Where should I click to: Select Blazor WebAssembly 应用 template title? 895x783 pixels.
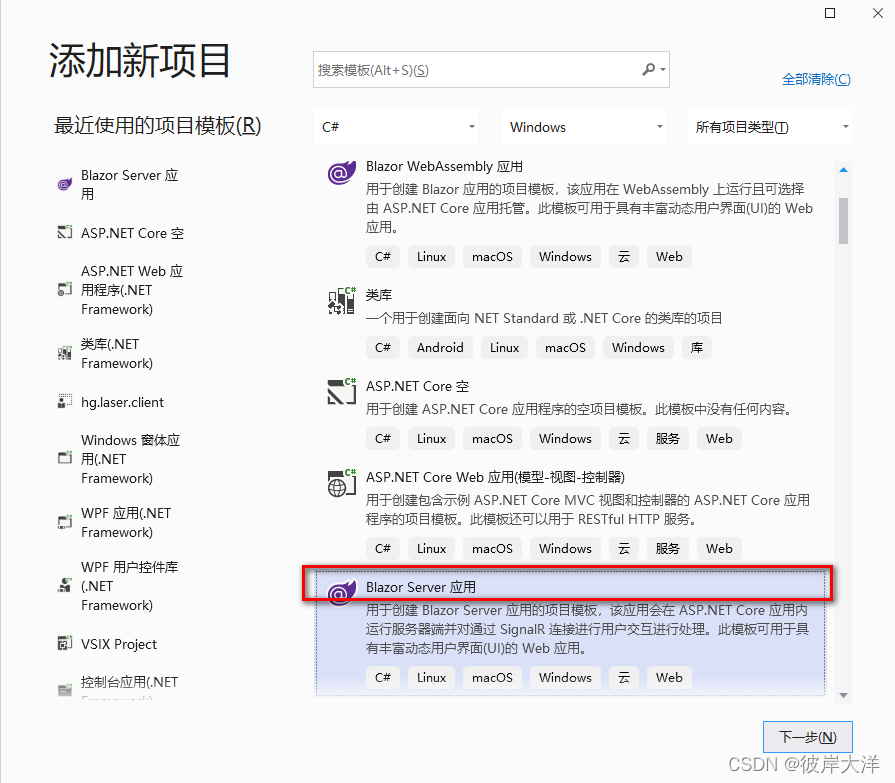(444, 166)
